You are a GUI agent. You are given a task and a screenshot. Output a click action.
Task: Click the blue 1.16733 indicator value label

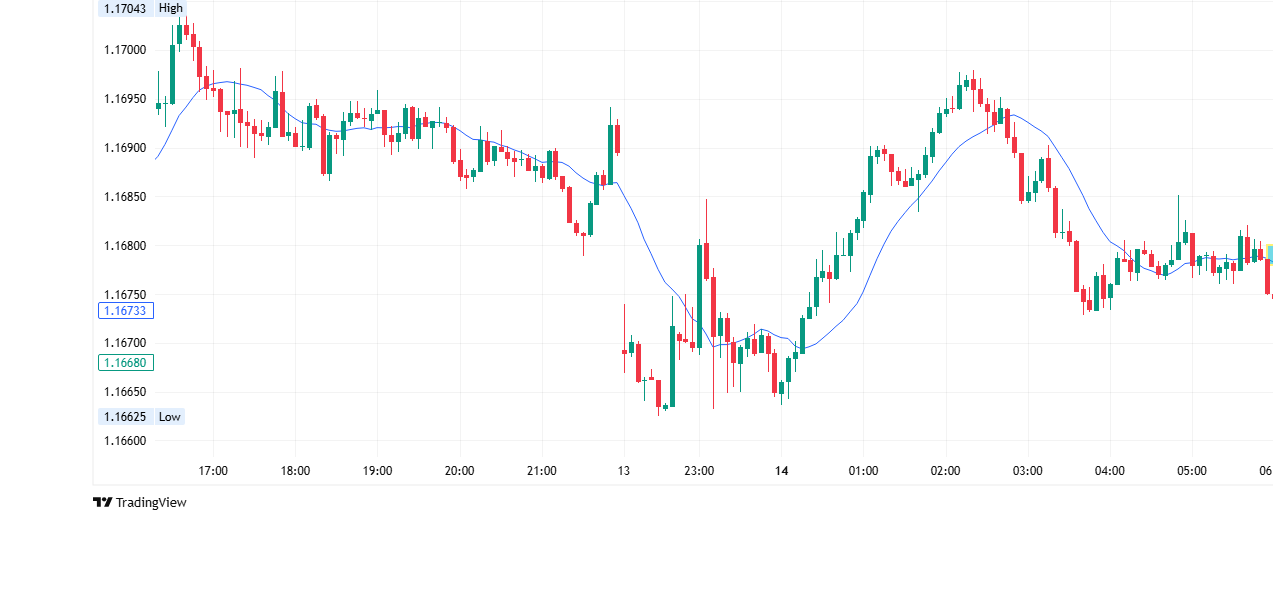click(x=125, y=311)
